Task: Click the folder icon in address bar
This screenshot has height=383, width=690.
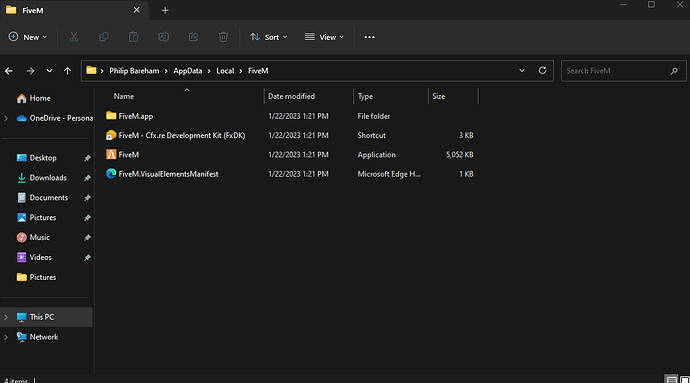Action: pyautogui.click(x=91, y=70)
